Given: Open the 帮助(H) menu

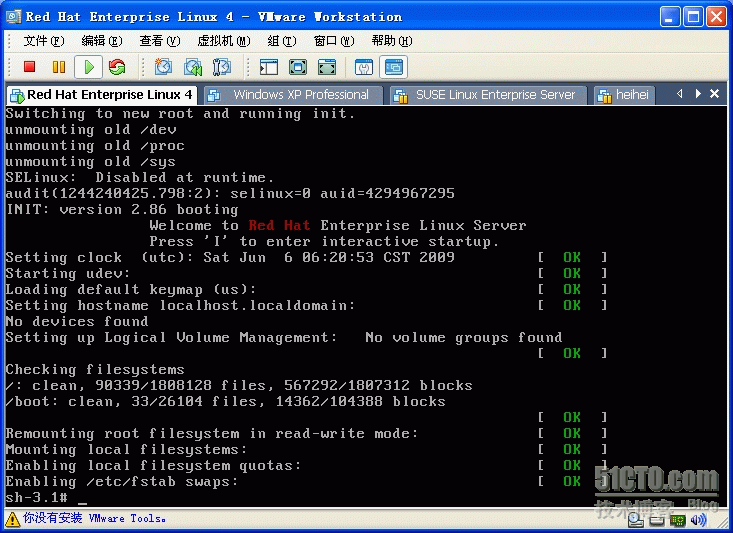Looking at the screenshot, I should click(392, 41).
